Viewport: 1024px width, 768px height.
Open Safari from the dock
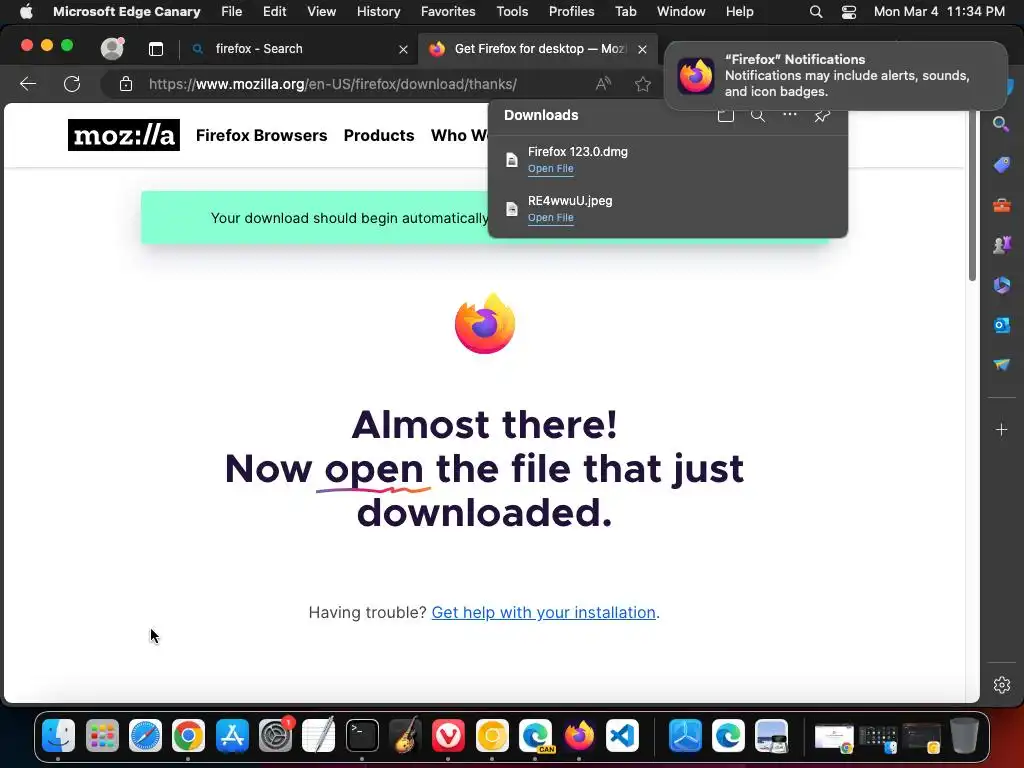click(x=145, y=736)
